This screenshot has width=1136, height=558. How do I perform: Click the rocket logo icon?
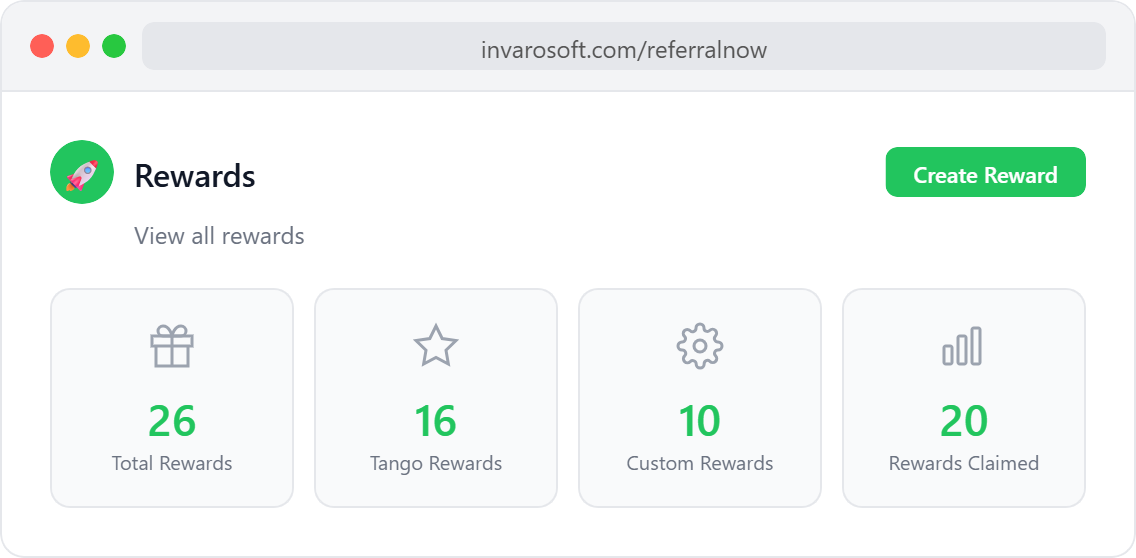click(82, 172)
